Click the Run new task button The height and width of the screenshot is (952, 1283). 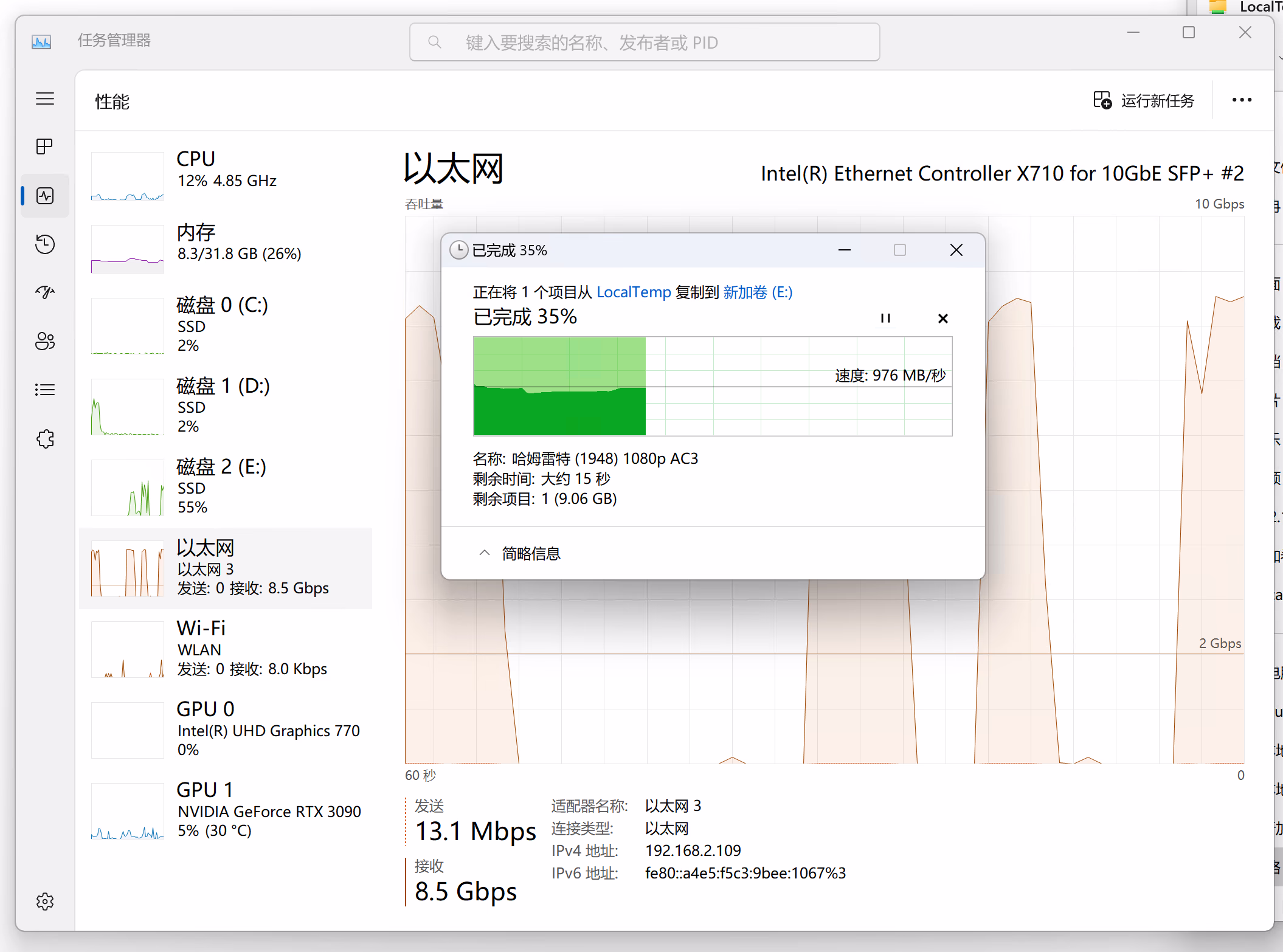[1144, 100]
